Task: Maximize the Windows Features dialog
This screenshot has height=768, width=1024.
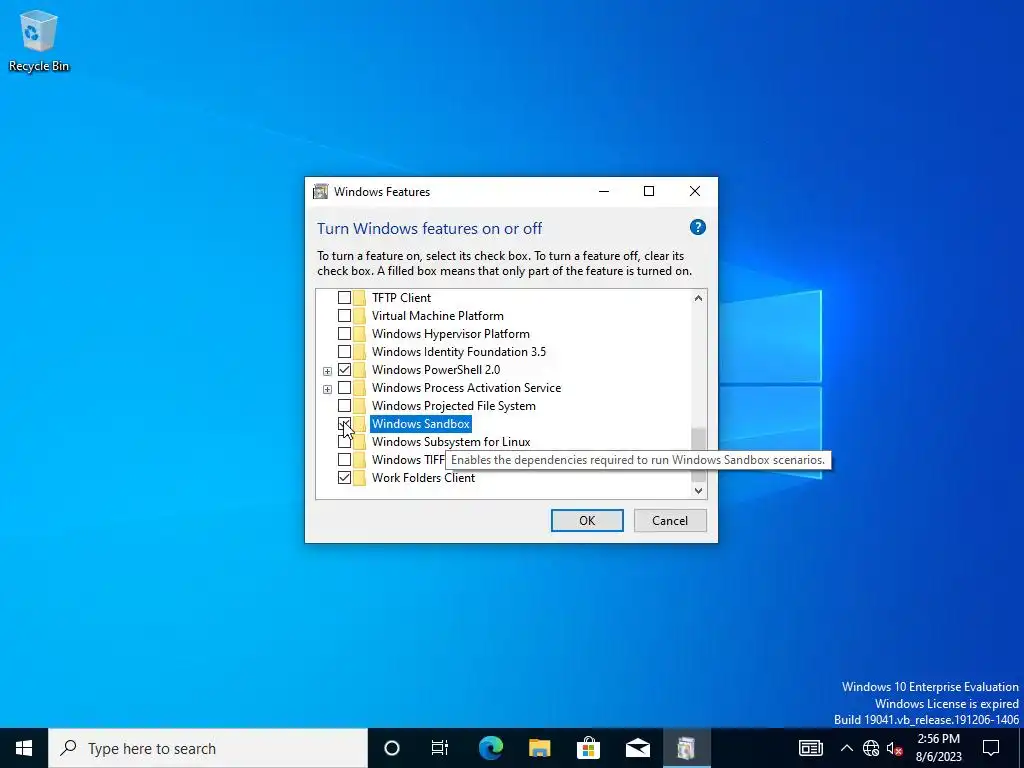Action: point(648,191)
